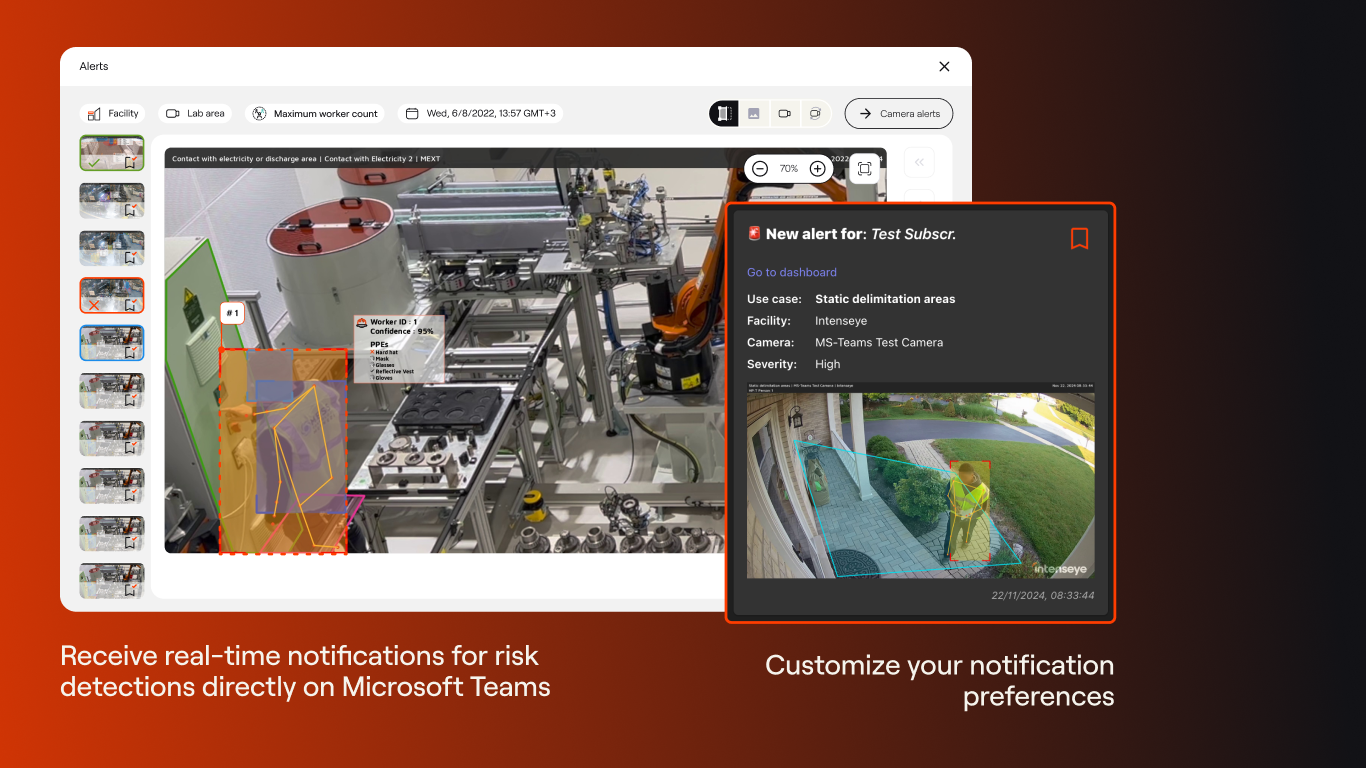
Task: Select the #1 worker detection badge
Action: tap(232, 313)
